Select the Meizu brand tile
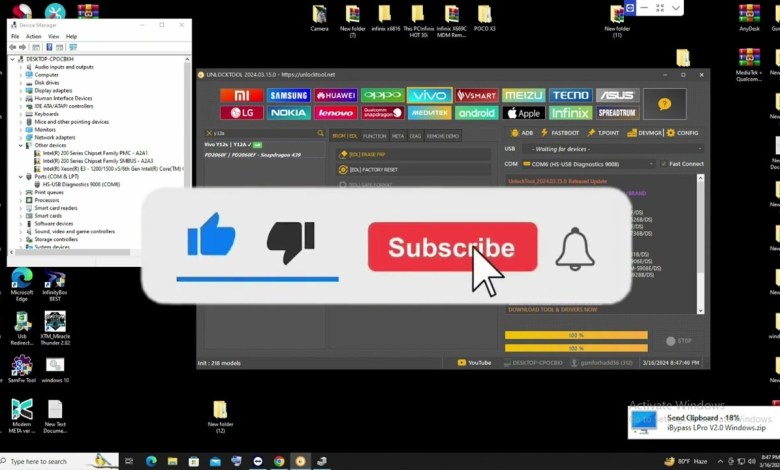 (x=523, y=95)
